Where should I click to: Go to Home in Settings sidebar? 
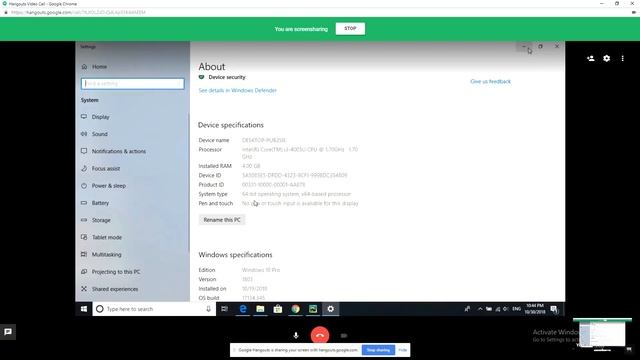(99, 67)
